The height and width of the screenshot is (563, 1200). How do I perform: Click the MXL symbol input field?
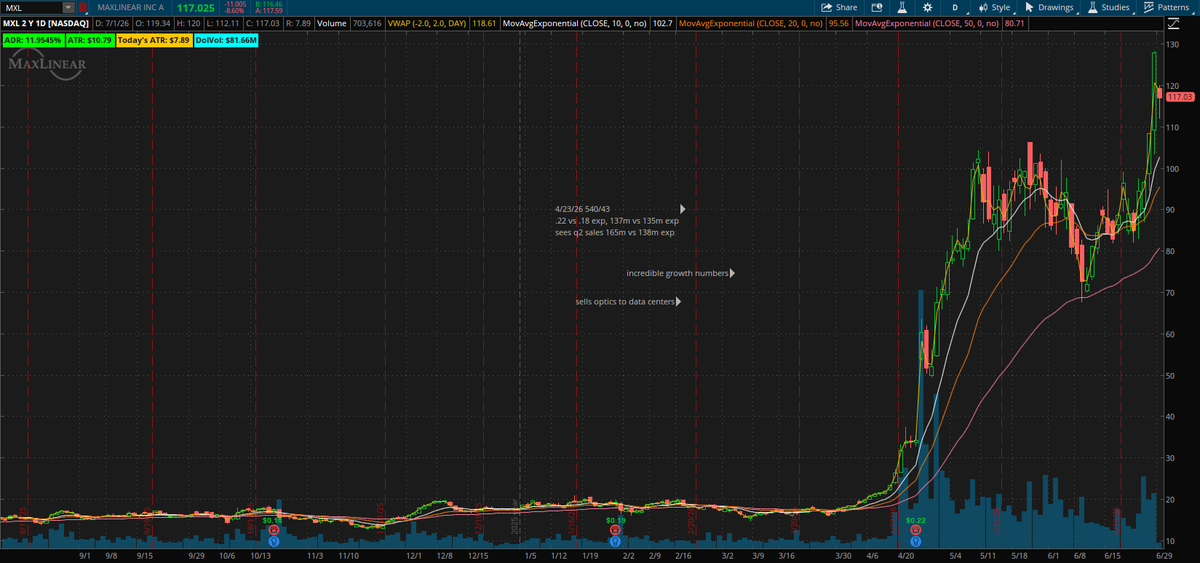coord(33,7)
